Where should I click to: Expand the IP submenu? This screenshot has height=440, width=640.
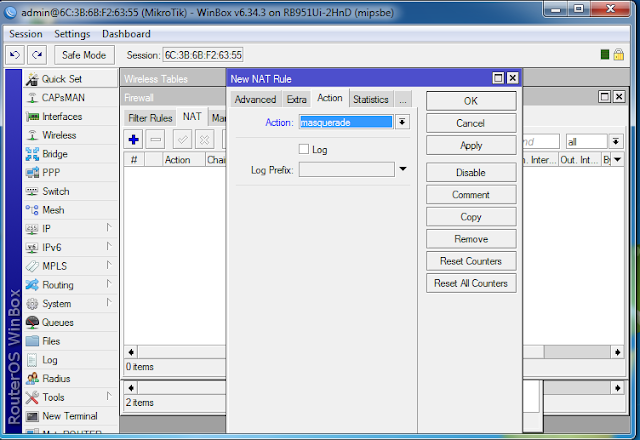(109, 227)
